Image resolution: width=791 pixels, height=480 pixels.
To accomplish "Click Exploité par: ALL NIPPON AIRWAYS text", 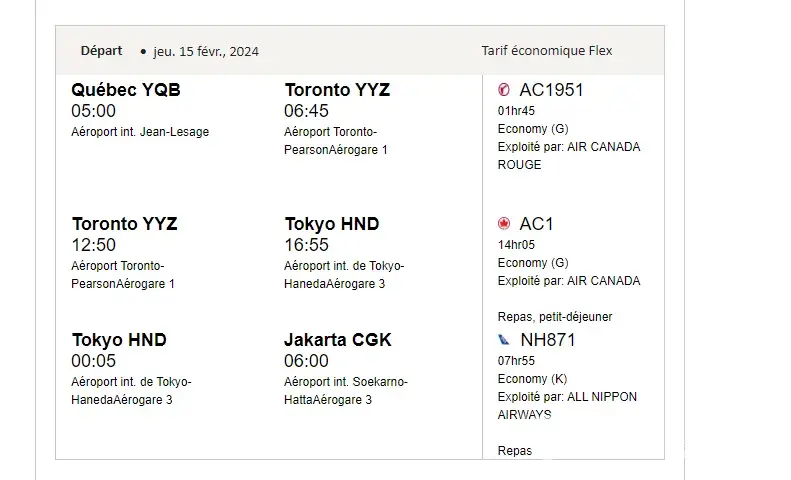I will pos(567,405).
